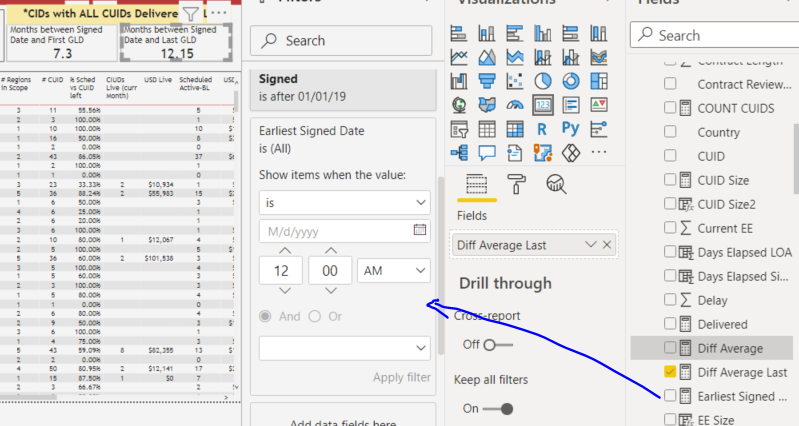Select the Stacked bar chart visualization

pos(459,34)
